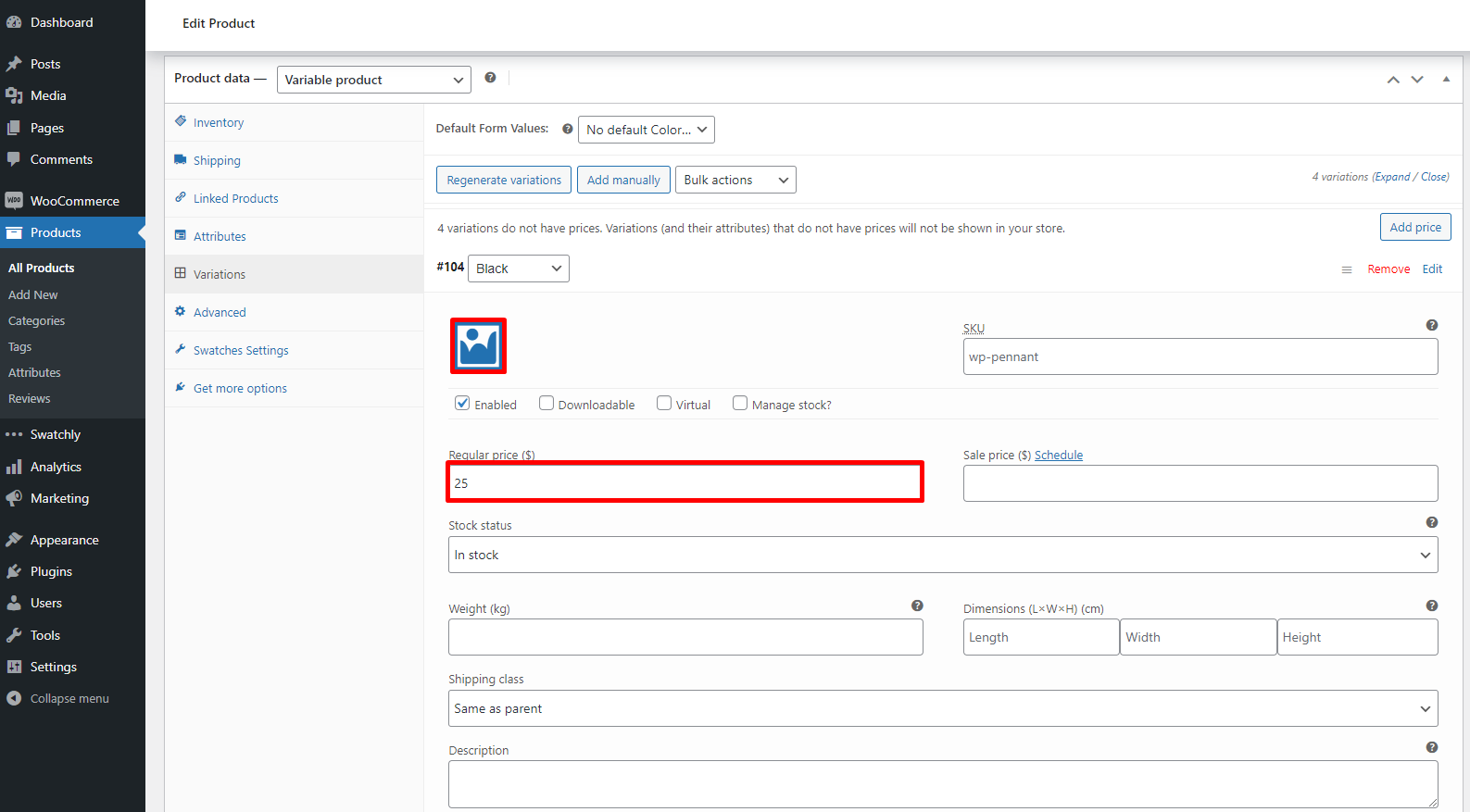Screen dimensions: 1470x812
Task: Uncheck the Enabled checkbox
Action: coord(462,404)
